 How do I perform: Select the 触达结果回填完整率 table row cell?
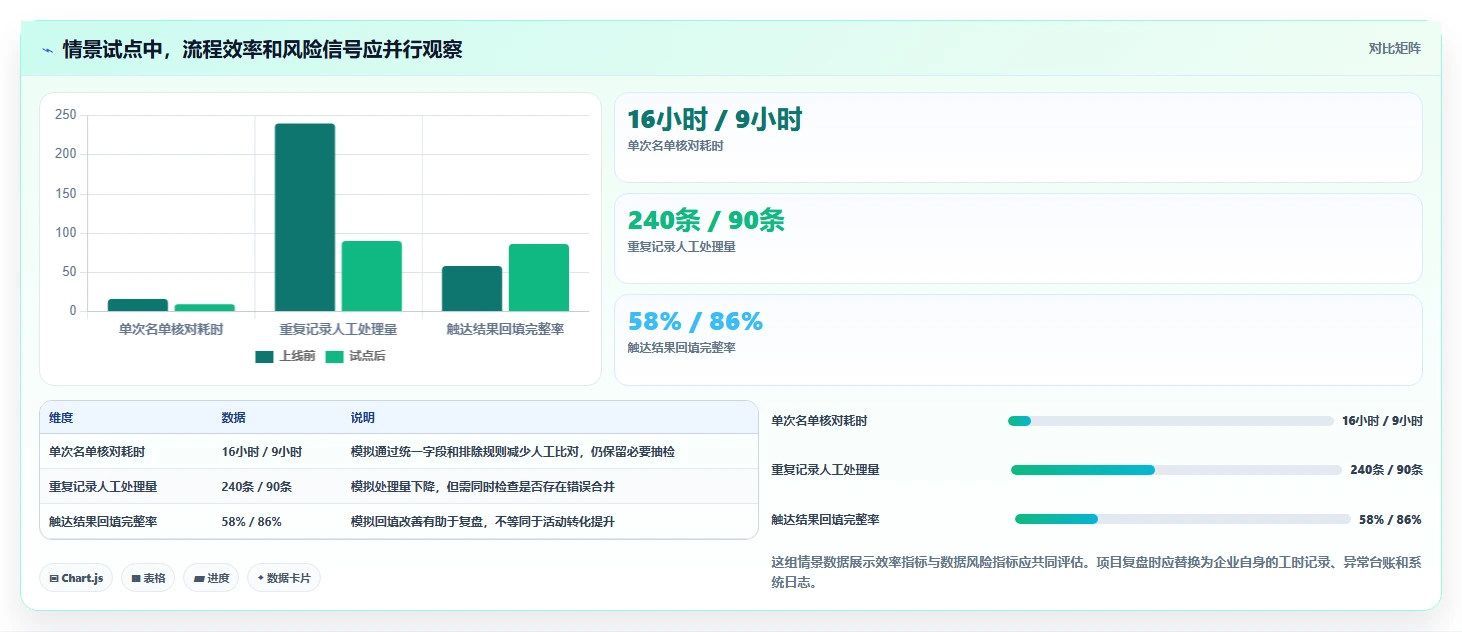pyautogui.click(x=126, y=522)
